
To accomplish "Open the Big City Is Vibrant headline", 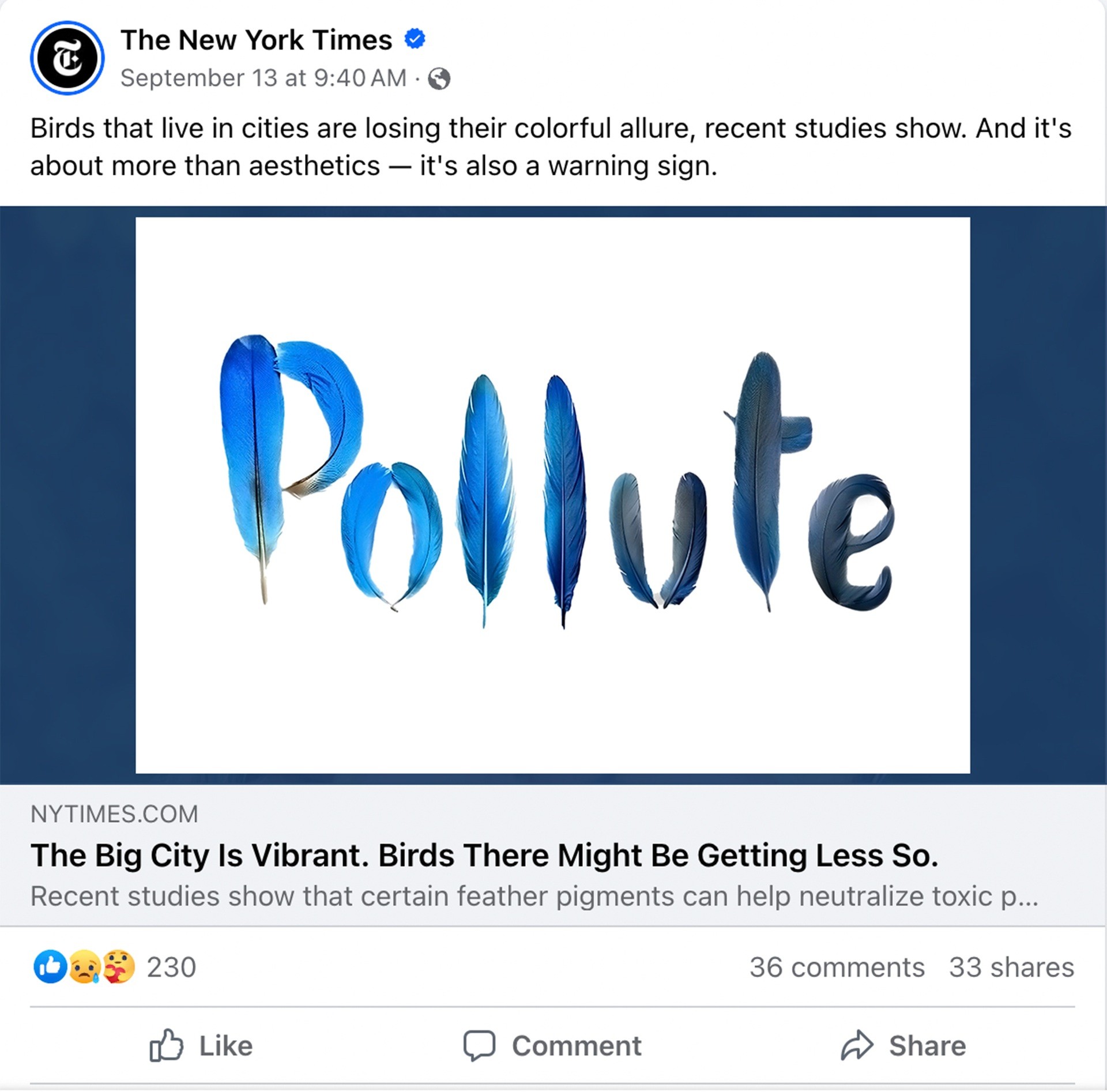I will pyautogui.click(x=484, y=855).
